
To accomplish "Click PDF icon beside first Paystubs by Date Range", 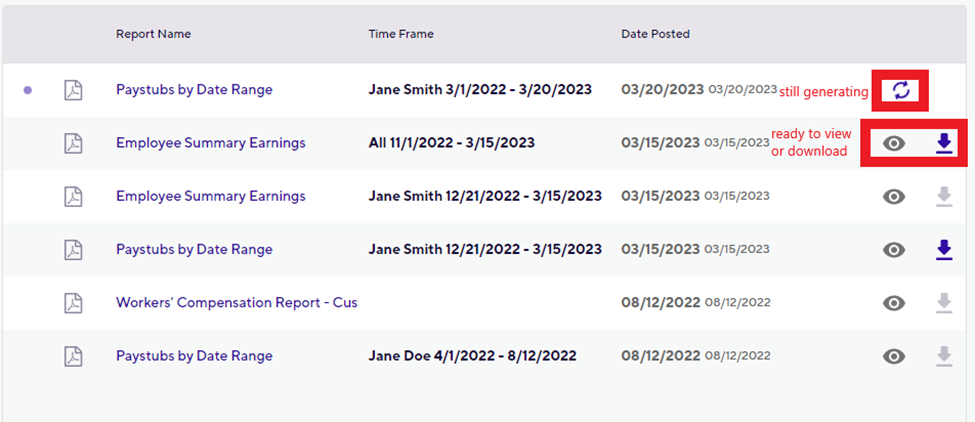I will (x=74, y=90).
